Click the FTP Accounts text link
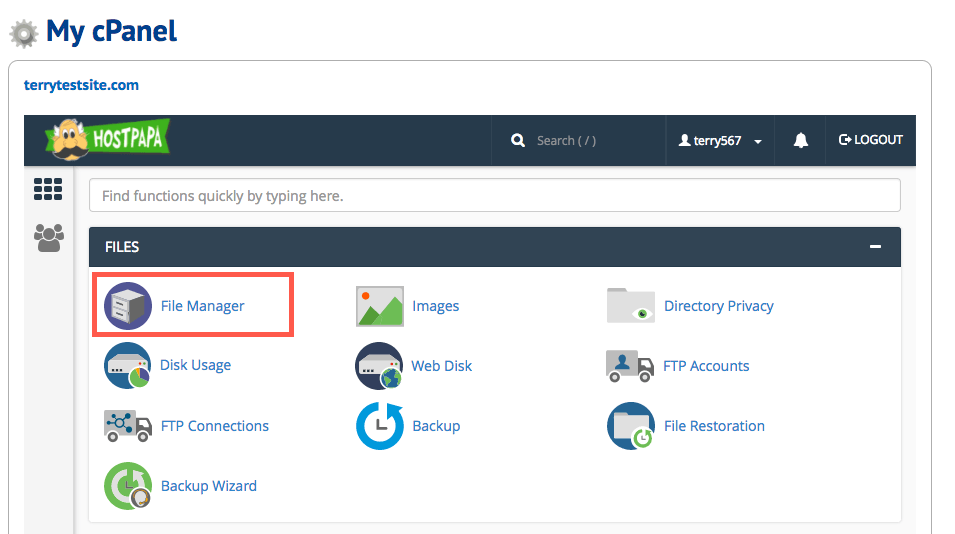Screen dimensions: 955x534 pyautogui.click(x=706, y=365)
